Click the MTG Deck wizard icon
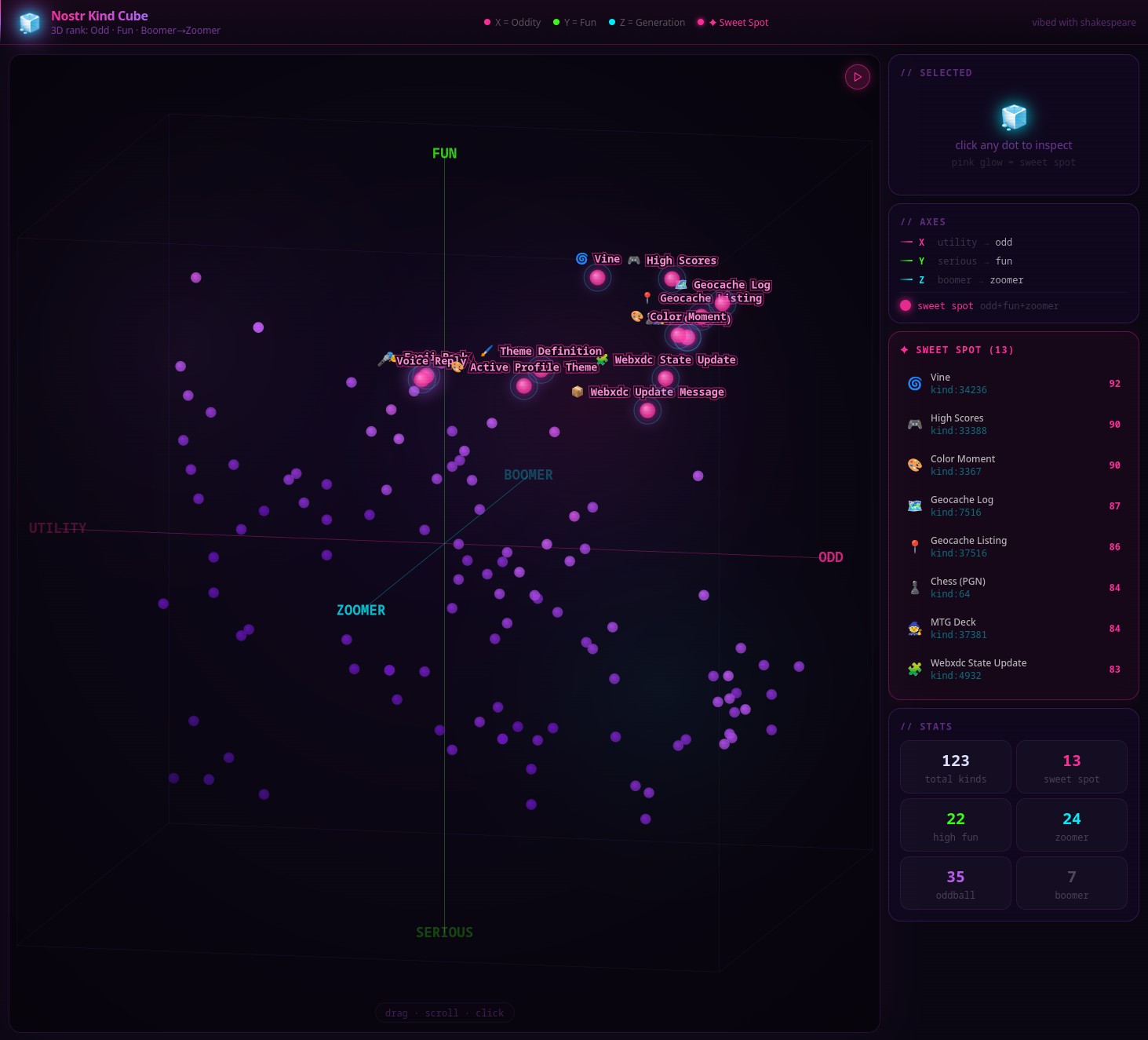This screenshot has height=1040, width=1148. click(914, 628)
